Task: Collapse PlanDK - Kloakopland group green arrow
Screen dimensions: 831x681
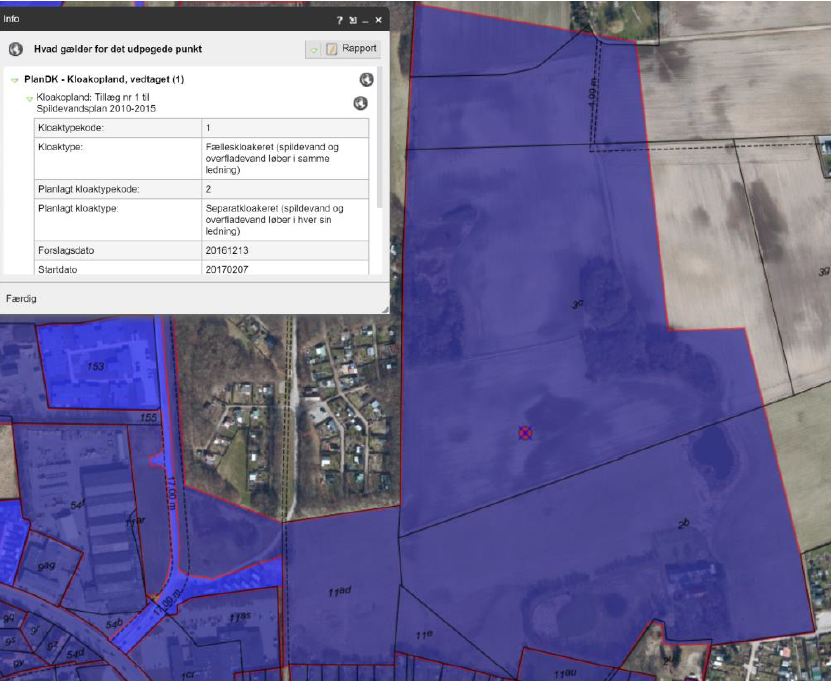Action: point(16,80)
